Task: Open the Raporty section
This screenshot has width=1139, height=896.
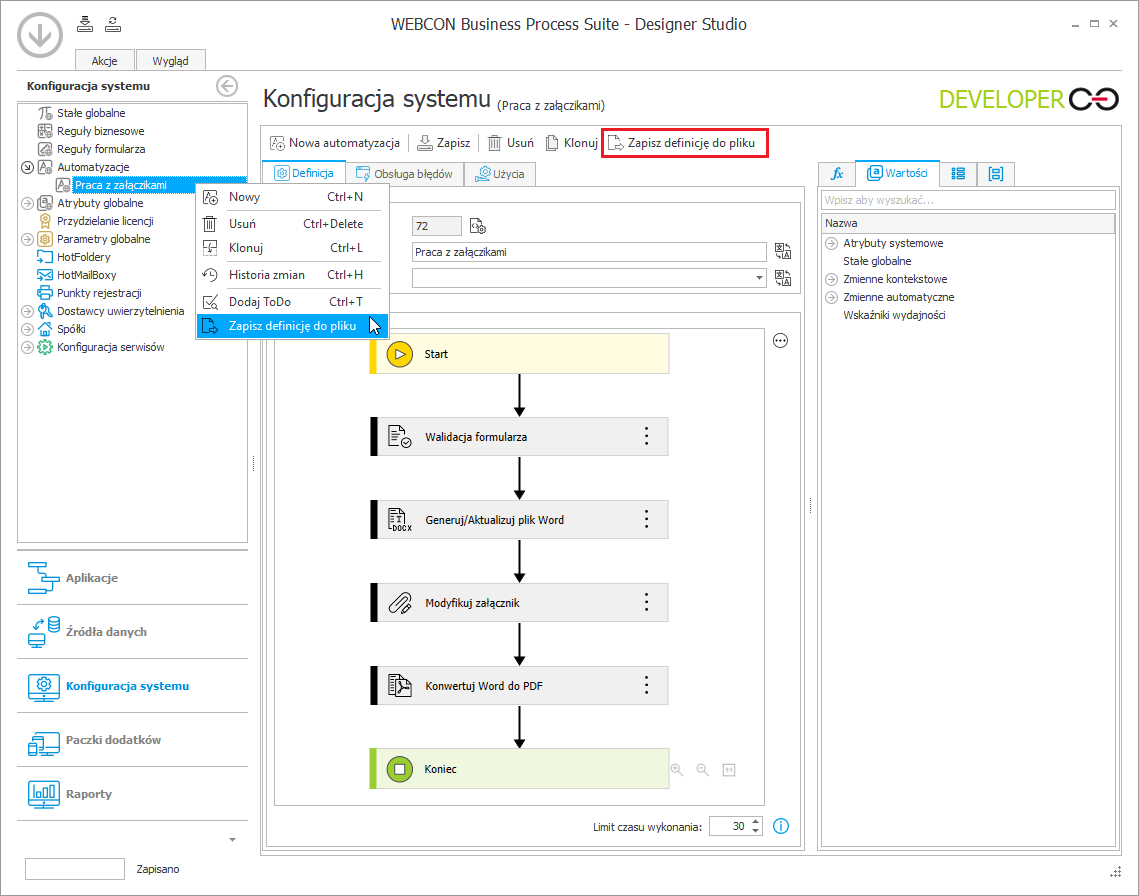Action: pyautogui.click(x=132, y=794)
